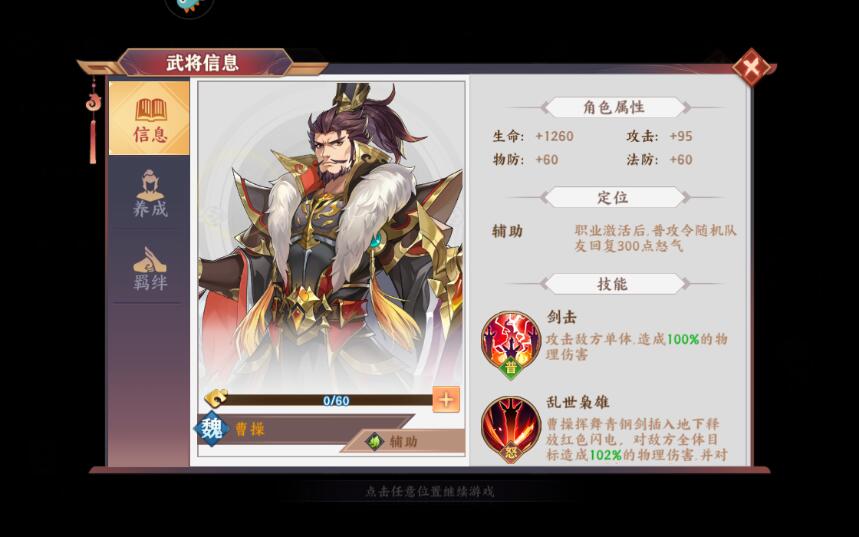Tap the green leaf 辅助 role icon
This screenshot has width=859, height=537.
[375, 441]
